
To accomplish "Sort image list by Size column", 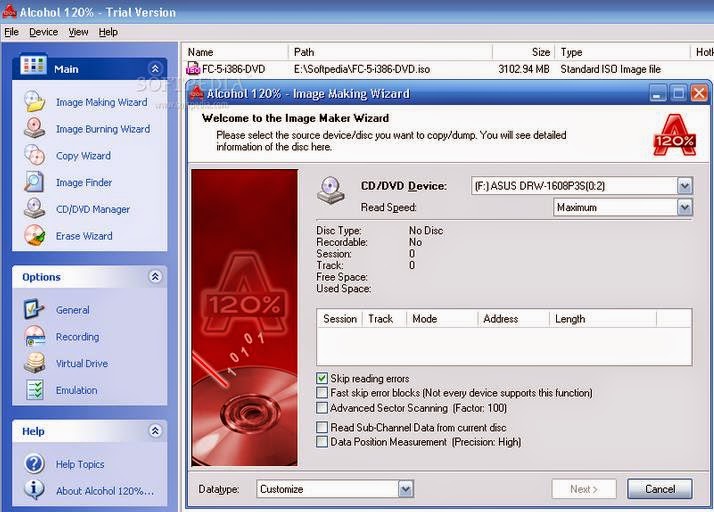I will click(524, 52).
